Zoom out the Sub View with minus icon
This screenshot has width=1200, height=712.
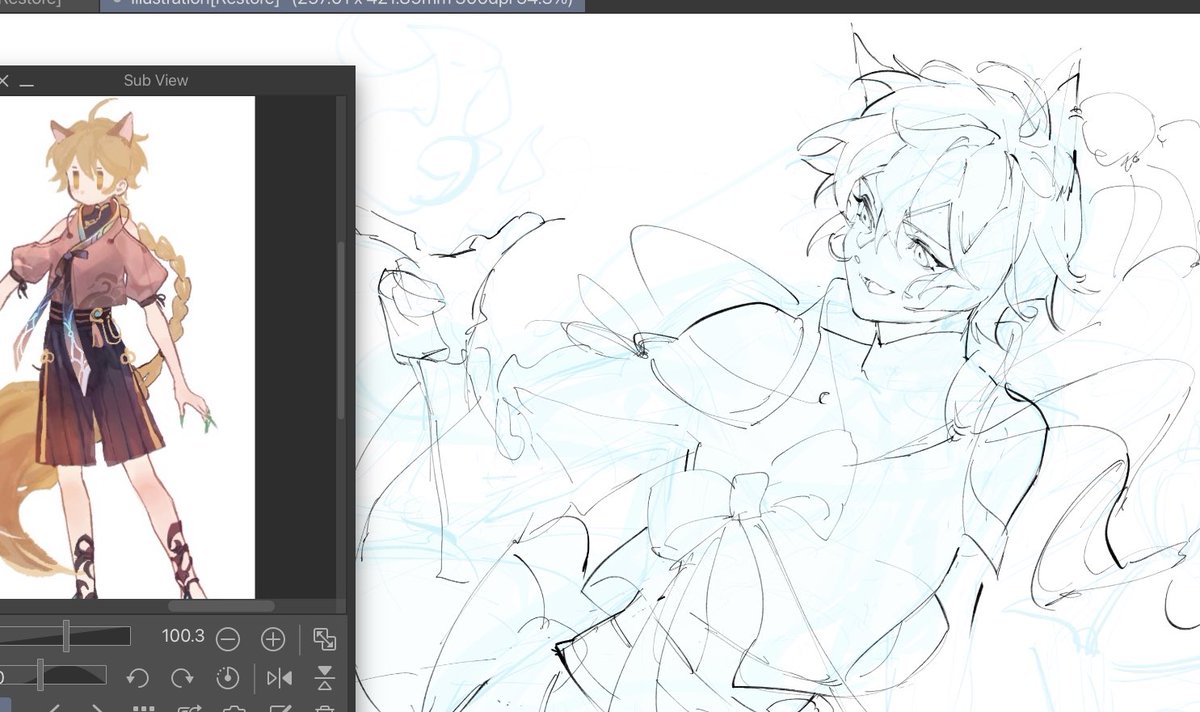click(228, 638)
